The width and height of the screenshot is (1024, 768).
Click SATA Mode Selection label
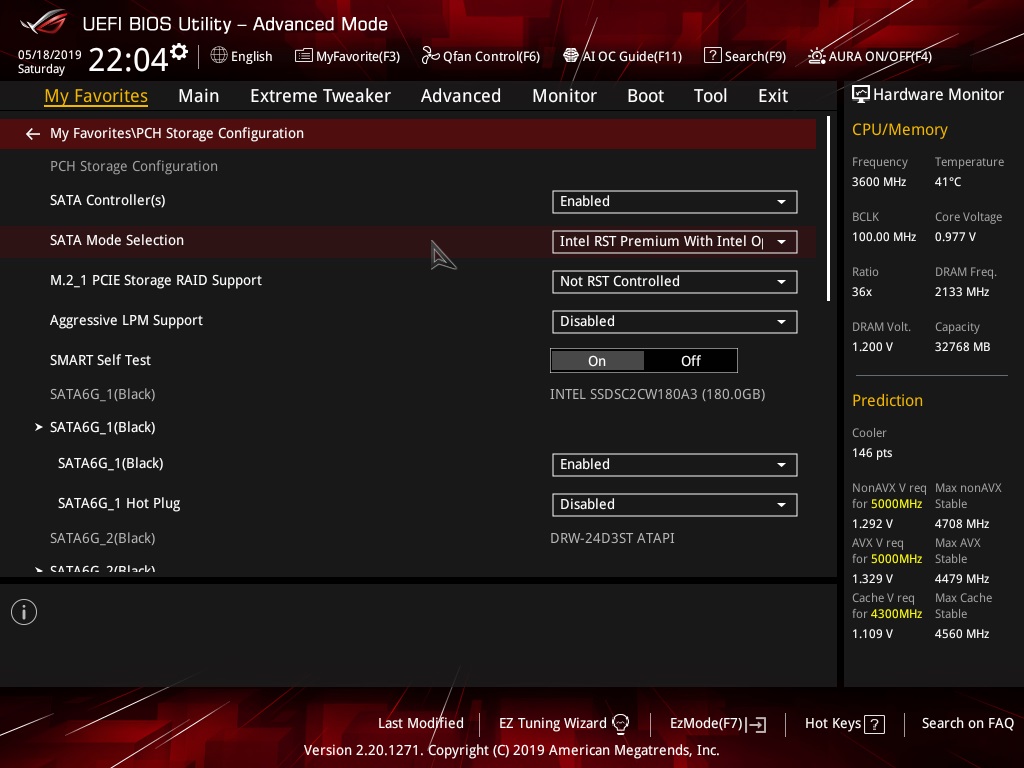click(117, 240)
